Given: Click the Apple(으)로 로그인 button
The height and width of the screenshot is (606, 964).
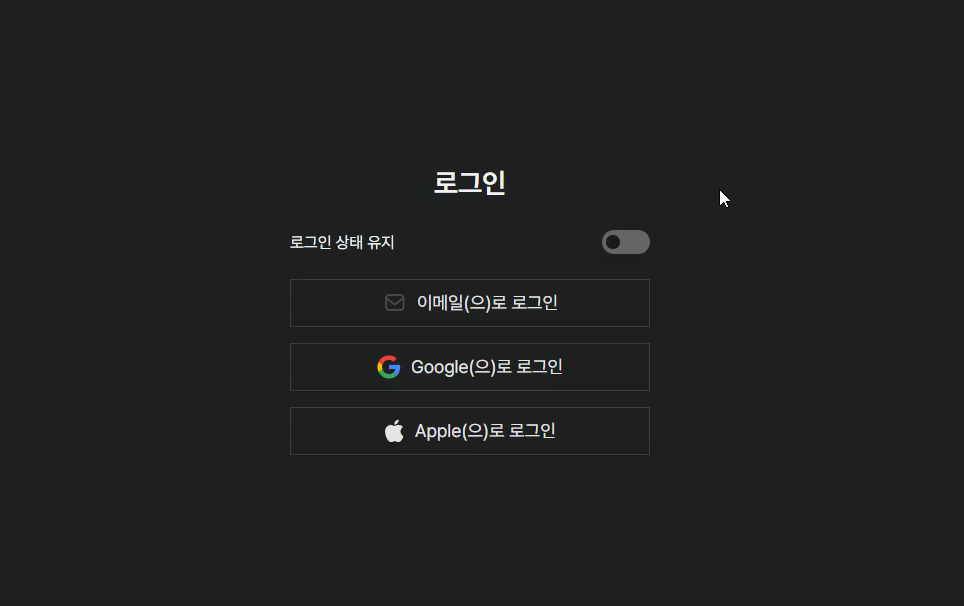Looking at the screenshot, I should [470, 431].
